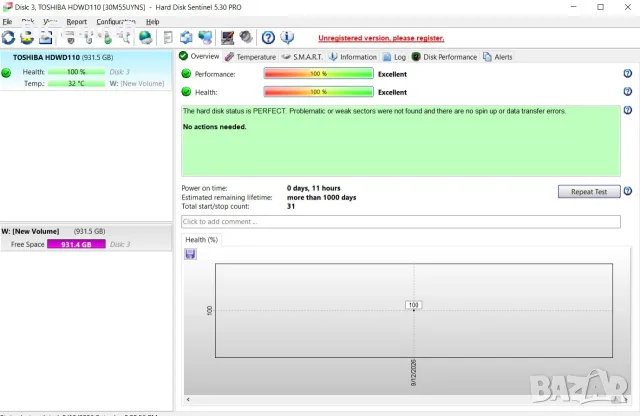
Task: Open the File menu
Action: [x=7, y=22]
